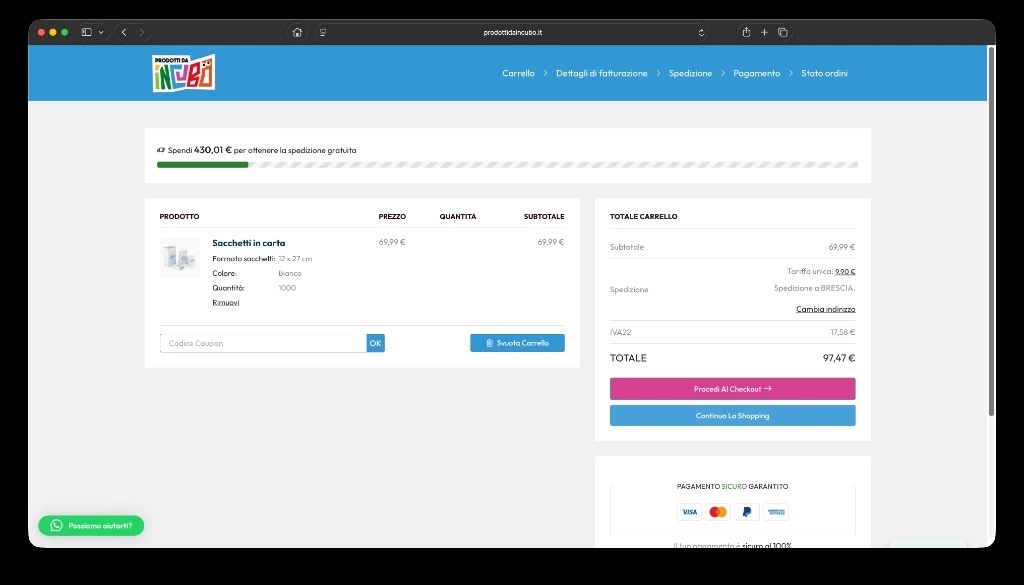
Task: Open the sidebar options dropdown chevron
Action: 101,32
